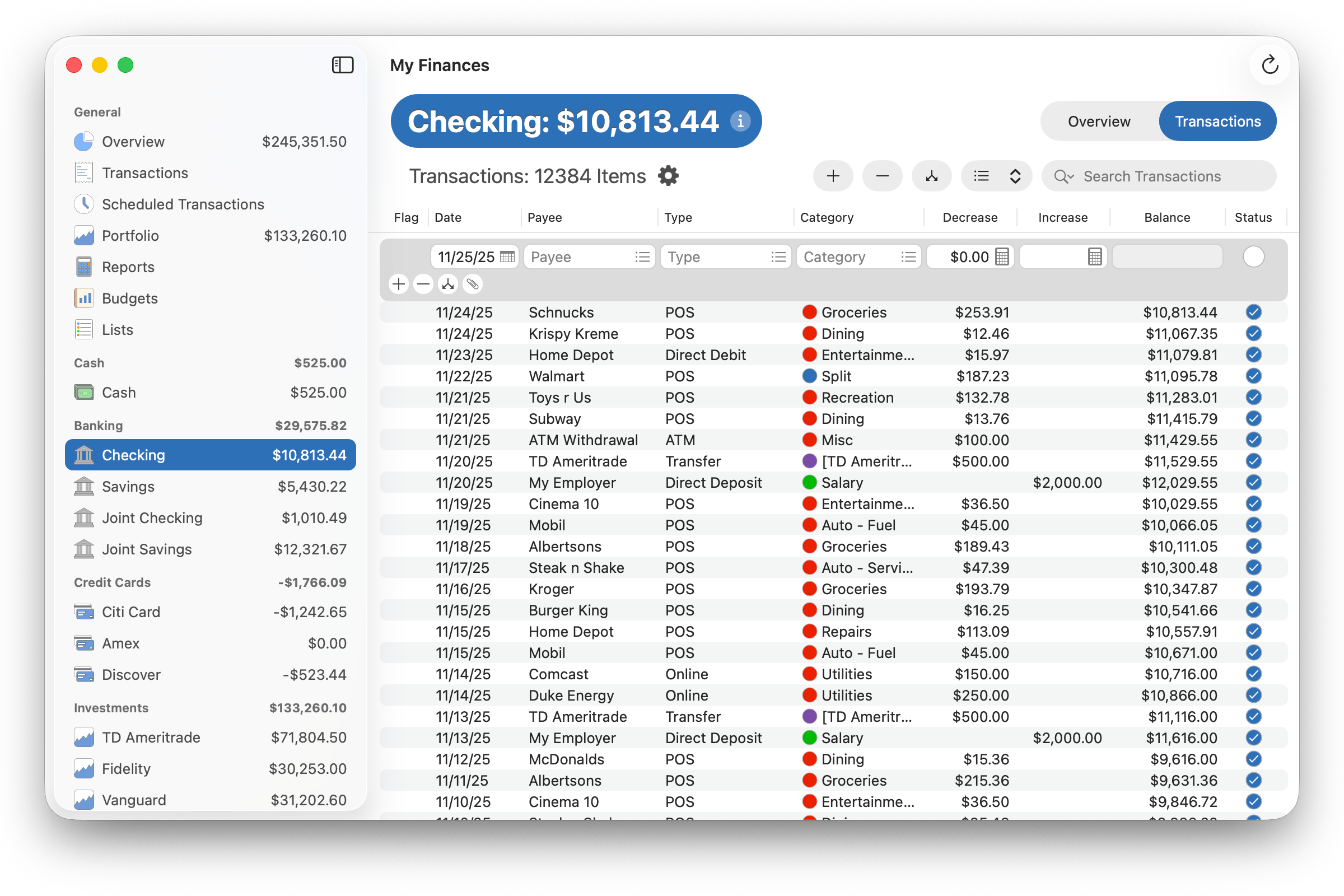Open the date calendar picker icon
The height and width of the screenshot is (896, 1344).
[x=507, y=257]
